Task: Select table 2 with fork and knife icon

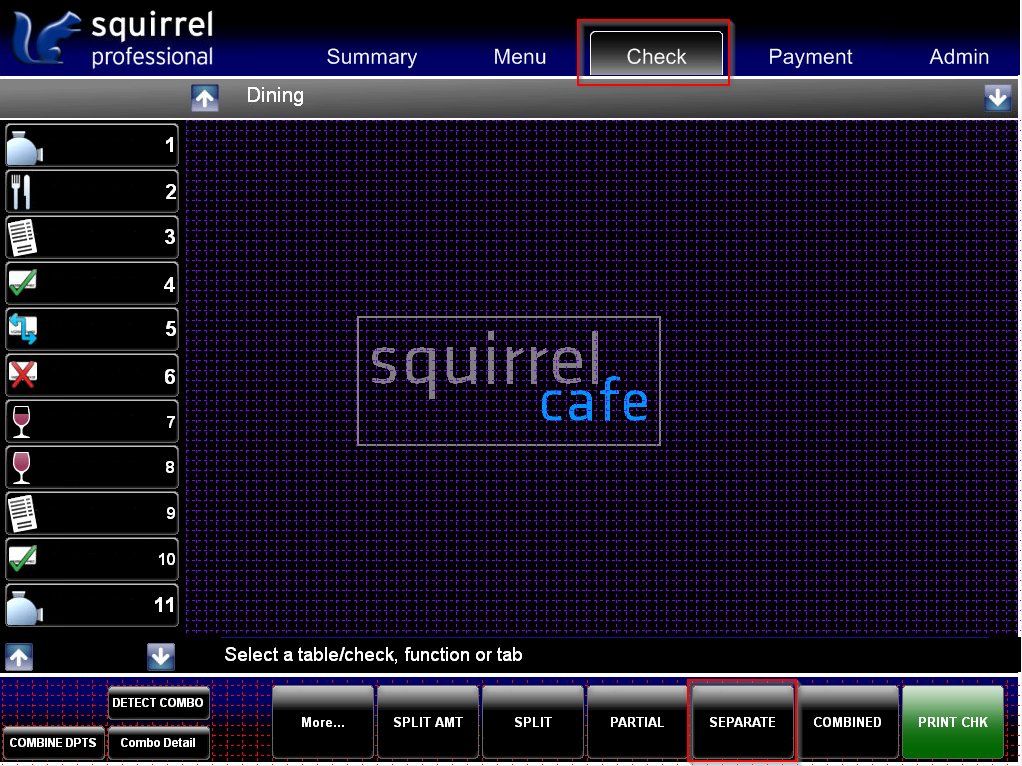Action: click(92, 191)
